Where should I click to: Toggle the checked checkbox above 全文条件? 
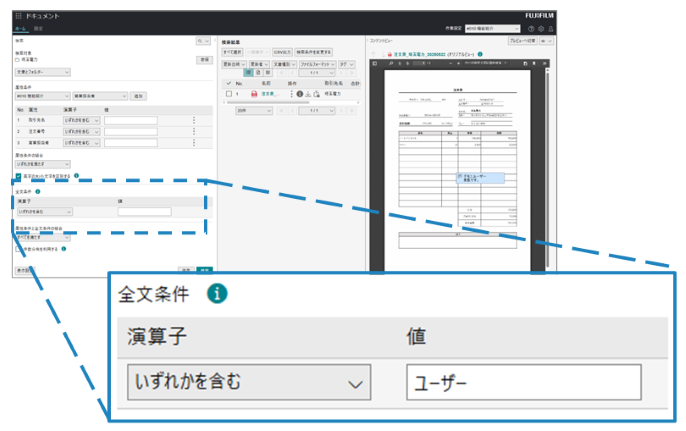click(x=18, y=175)
